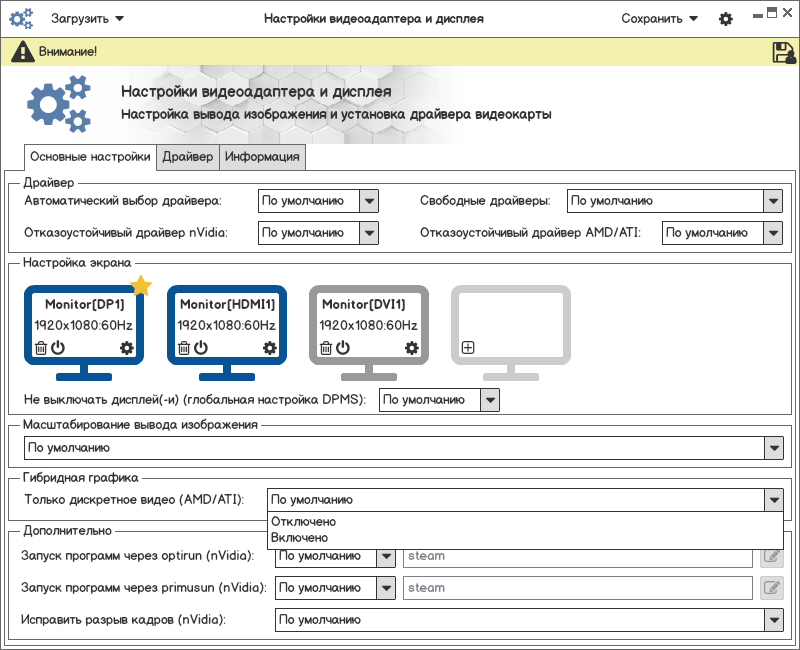Click the Сохранить button
This screenshot has width=800, height=650.
(x=659, y=19)
